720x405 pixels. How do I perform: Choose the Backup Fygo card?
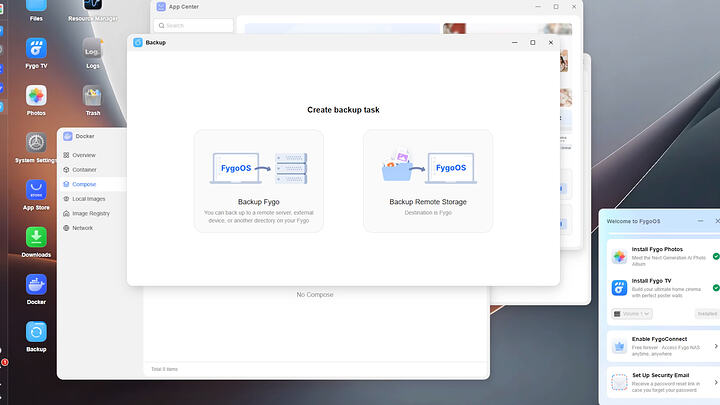point(259,181)
